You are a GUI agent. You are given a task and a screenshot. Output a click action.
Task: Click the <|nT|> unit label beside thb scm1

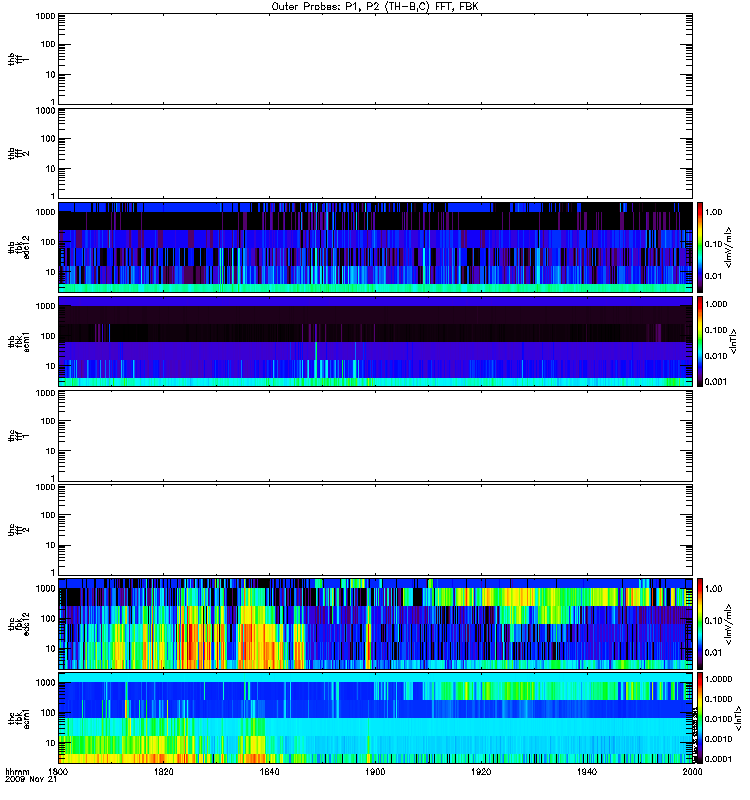[734, 341]
